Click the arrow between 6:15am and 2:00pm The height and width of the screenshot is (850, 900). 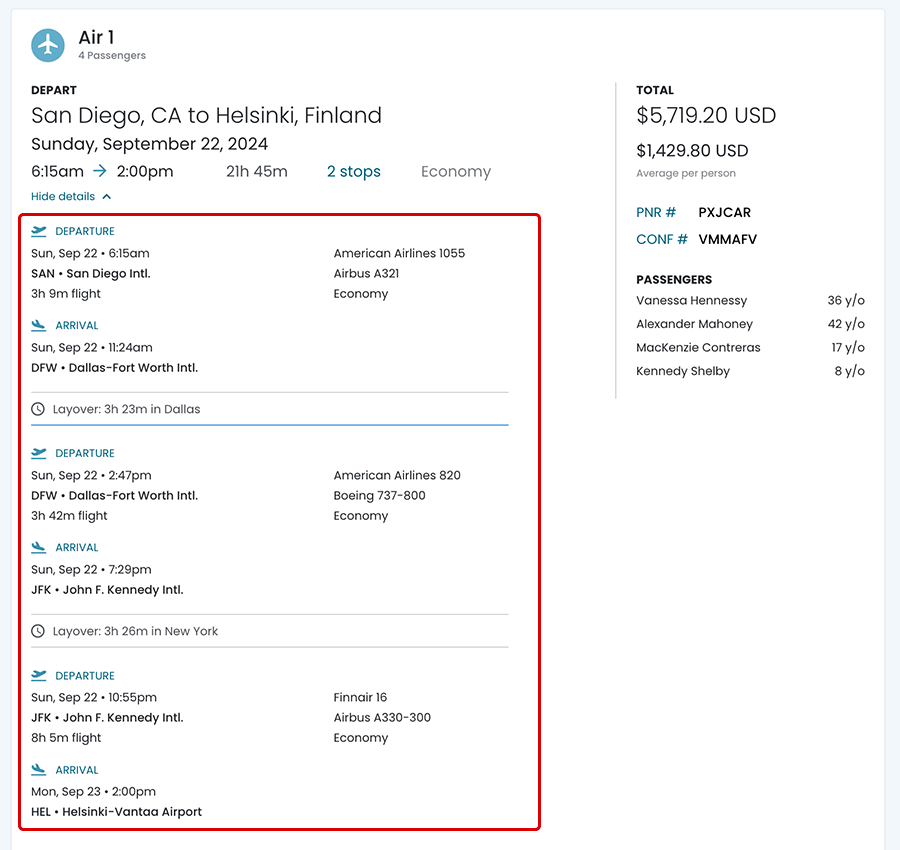click(100, 171)
